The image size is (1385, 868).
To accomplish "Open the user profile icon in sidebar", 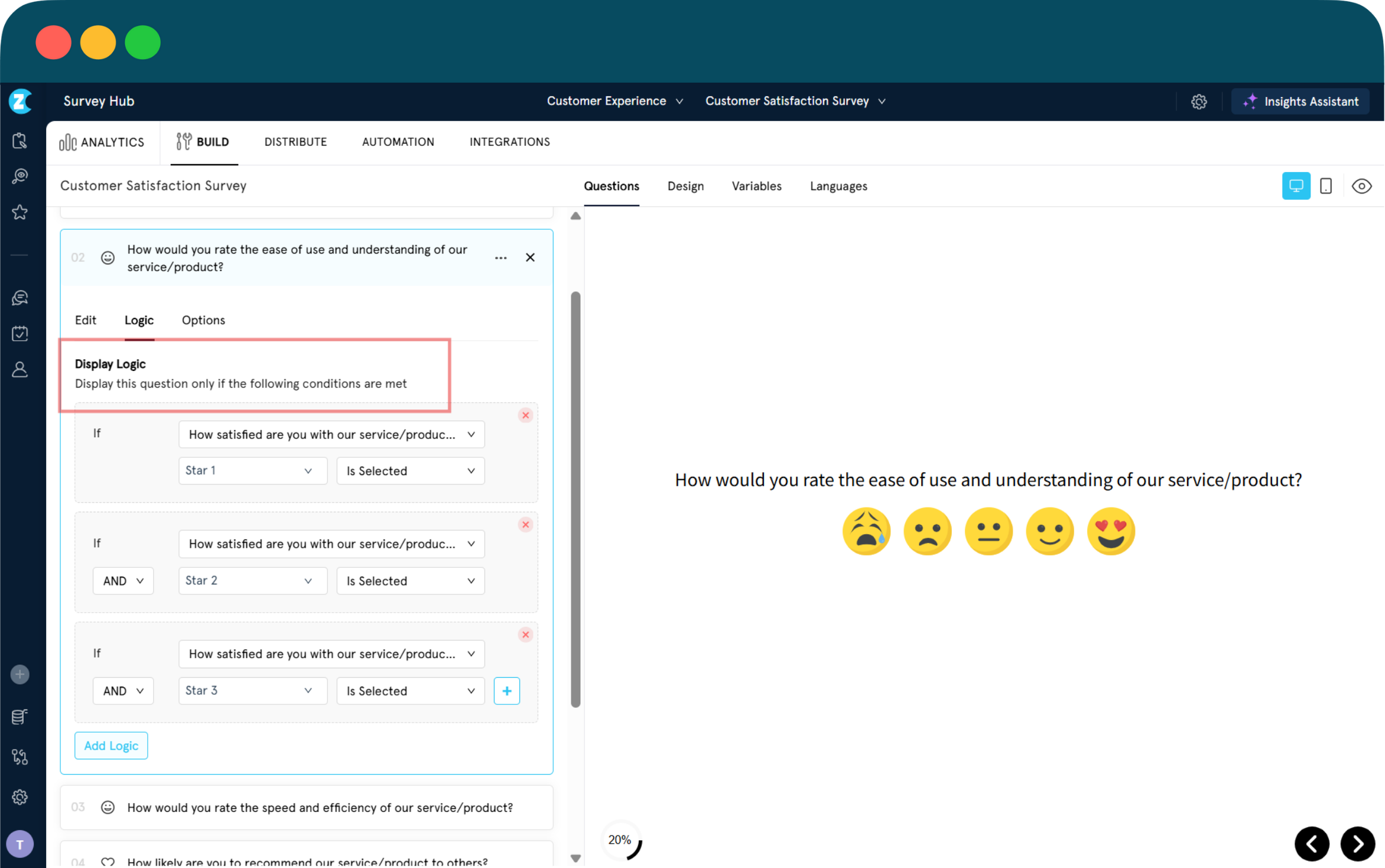I will (x=19, y=369).
